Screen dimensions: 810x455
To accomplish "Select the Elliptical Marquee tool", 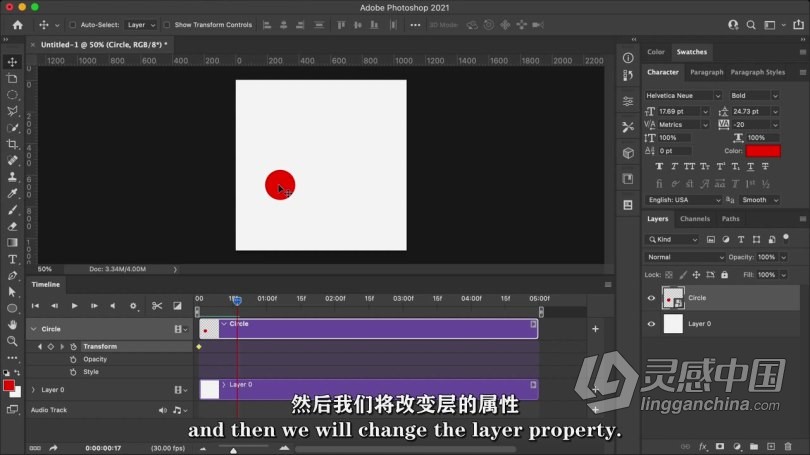I will click(12, 95).
